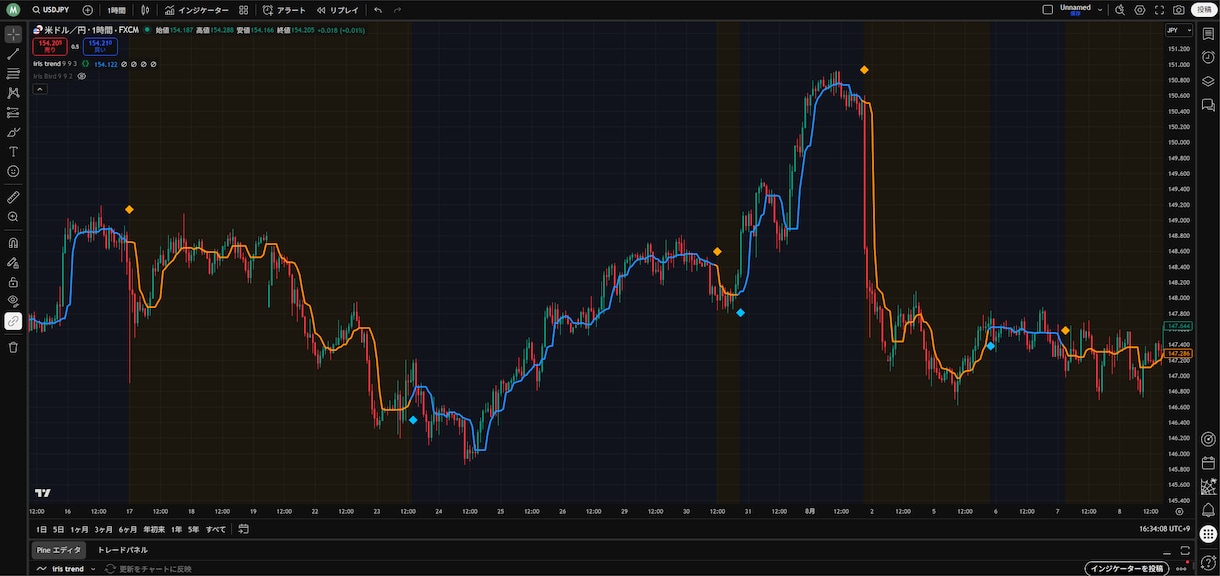Open the 16:34:08 UTC+9 timezone menu
The image size is (1220, 576).
[x=1164, y=529]
